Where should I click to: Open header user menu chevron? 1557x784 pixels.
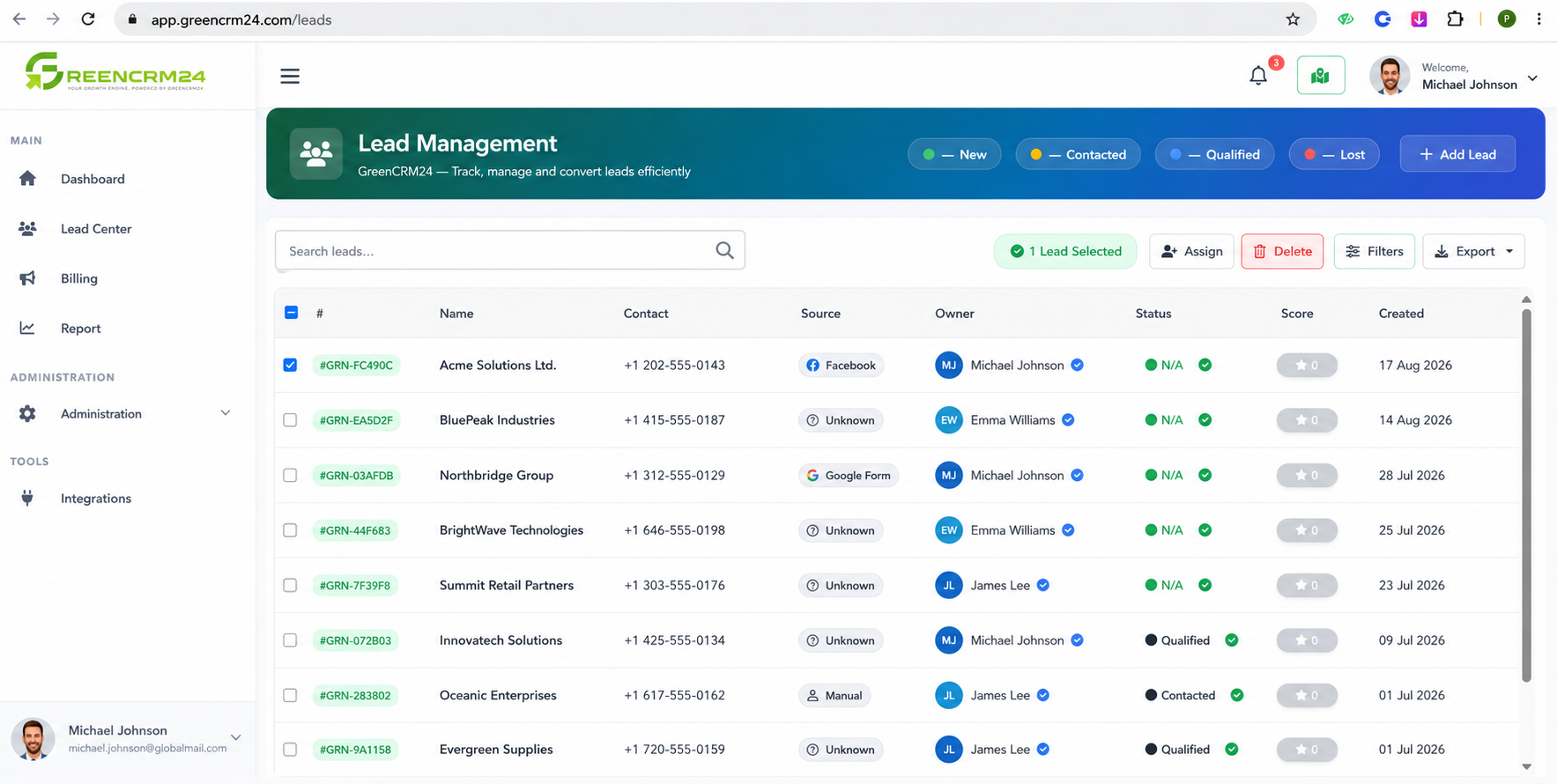[x=1532, y=78]
